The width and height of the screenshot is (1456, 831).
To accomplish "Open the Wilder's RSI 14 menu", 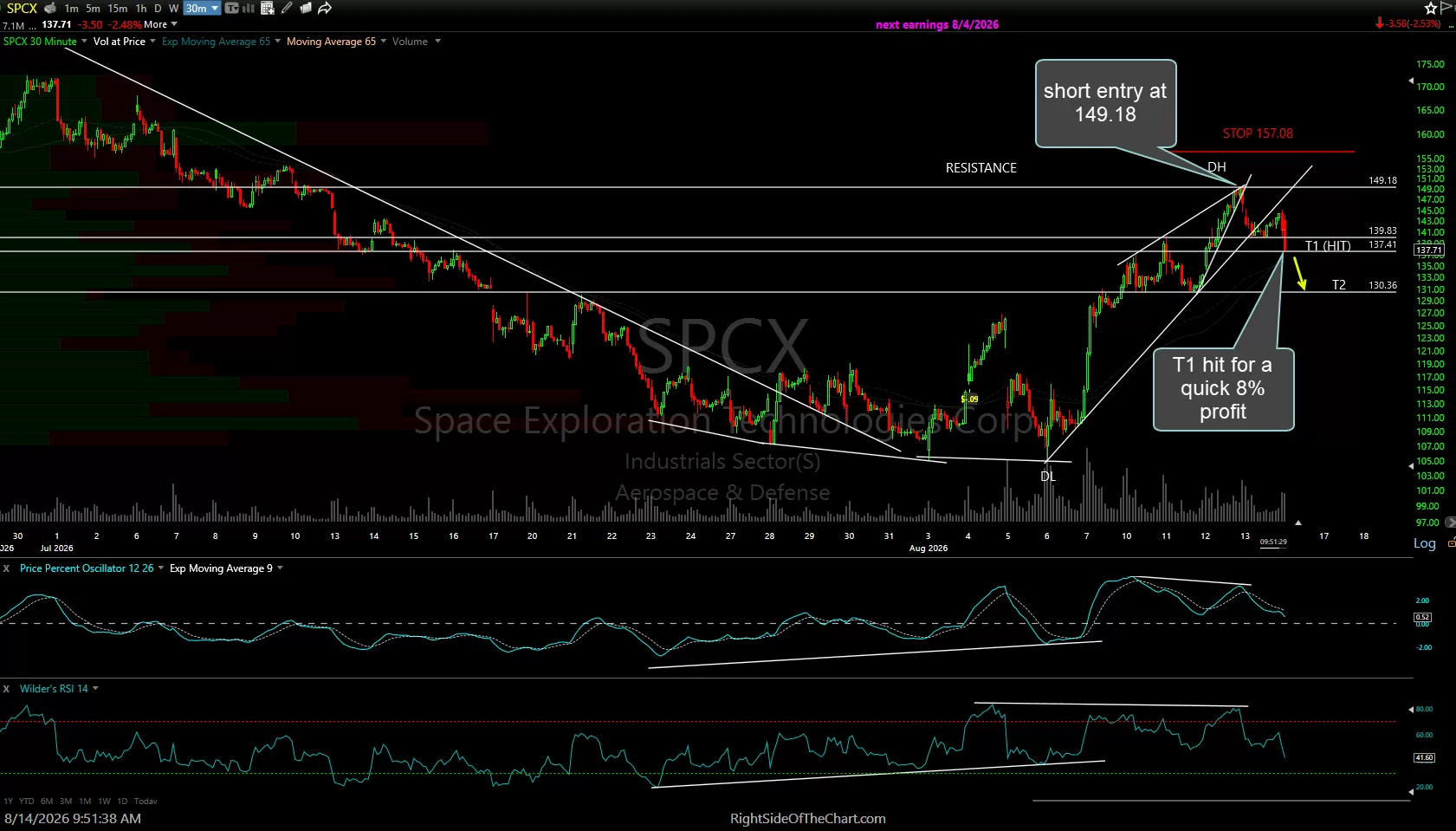I will click(59, 689).
